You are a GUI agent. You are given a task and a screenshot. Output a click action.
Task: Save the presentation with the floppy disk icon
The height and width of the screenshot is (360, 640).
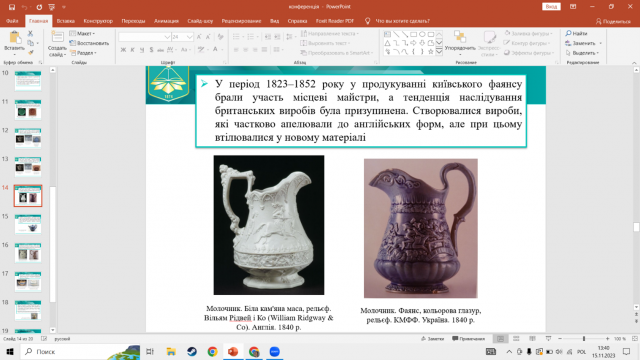point(11,7)
